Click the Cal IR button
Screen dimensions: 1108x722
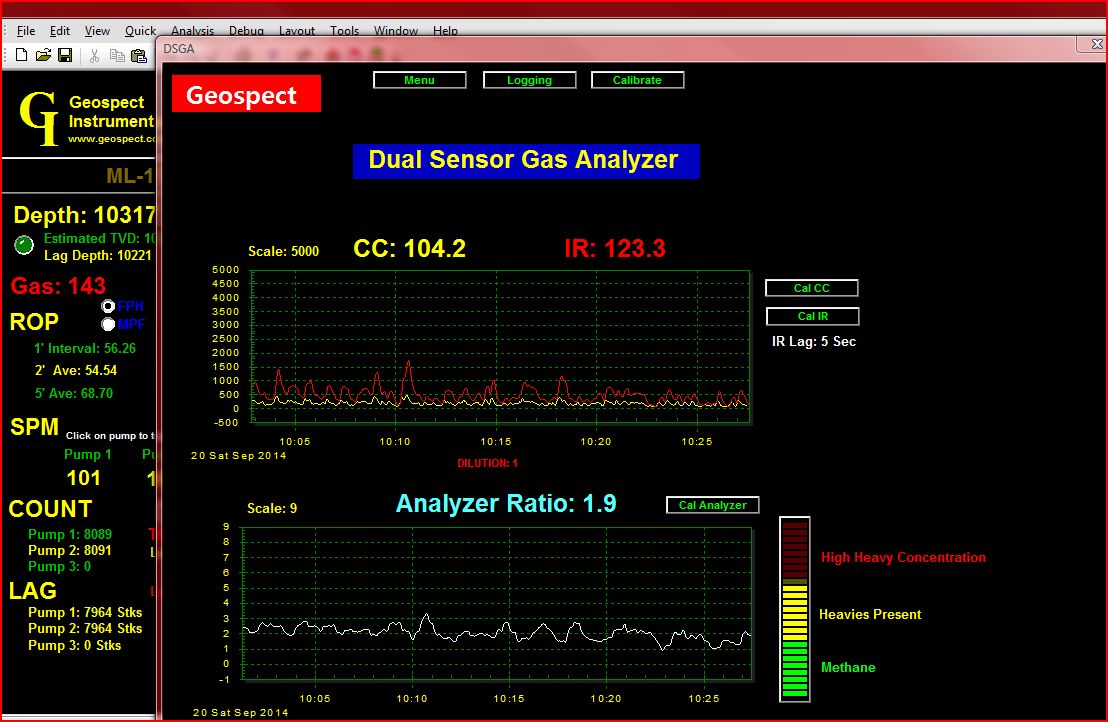(x=813, y=316)
